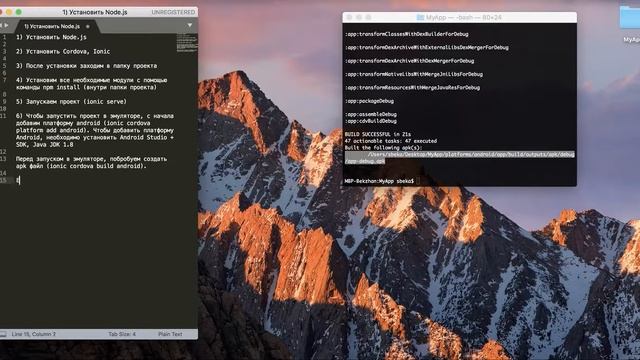Click 'apk файл (ionic cordova build android)' text
Screen dimensions: 640x360
click(x=81, y=166)
